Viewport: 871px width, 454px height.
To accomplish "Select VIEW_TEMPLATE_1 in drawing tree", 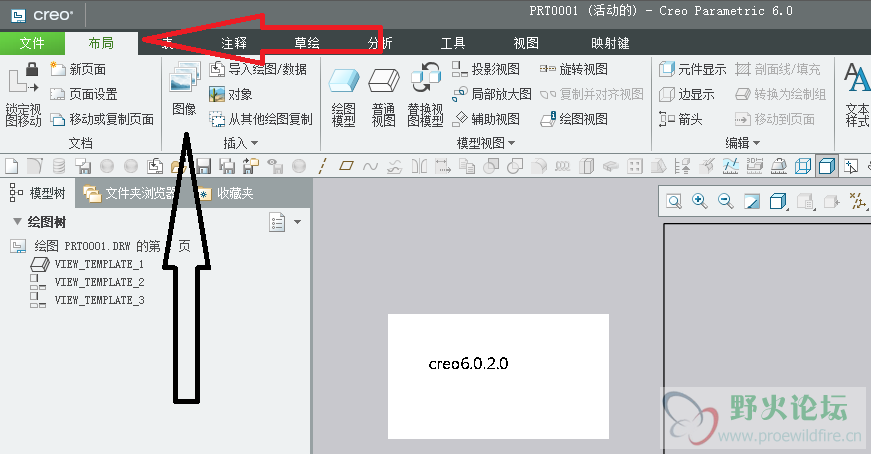I will pyautogui.click(x=88, y=264).
